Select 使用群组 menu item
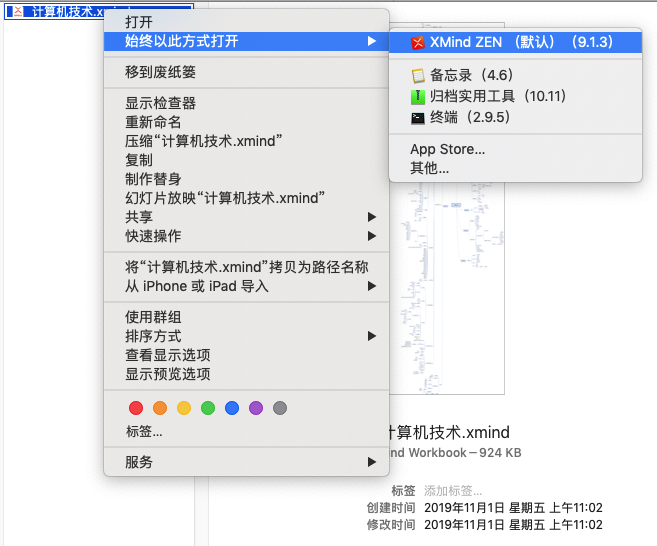This screenshot has height=546, width=657. click(246, 317)
